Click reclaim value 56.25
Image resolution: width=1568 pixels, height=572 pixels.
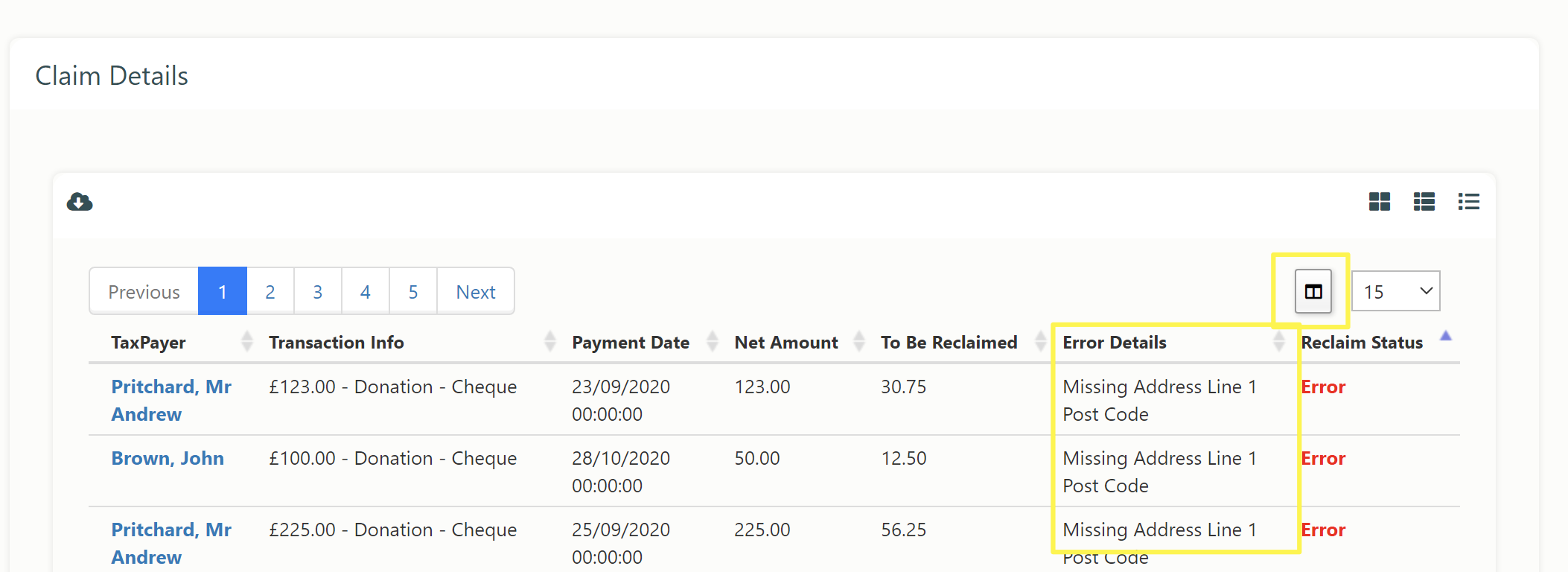[x=904, y=530]
